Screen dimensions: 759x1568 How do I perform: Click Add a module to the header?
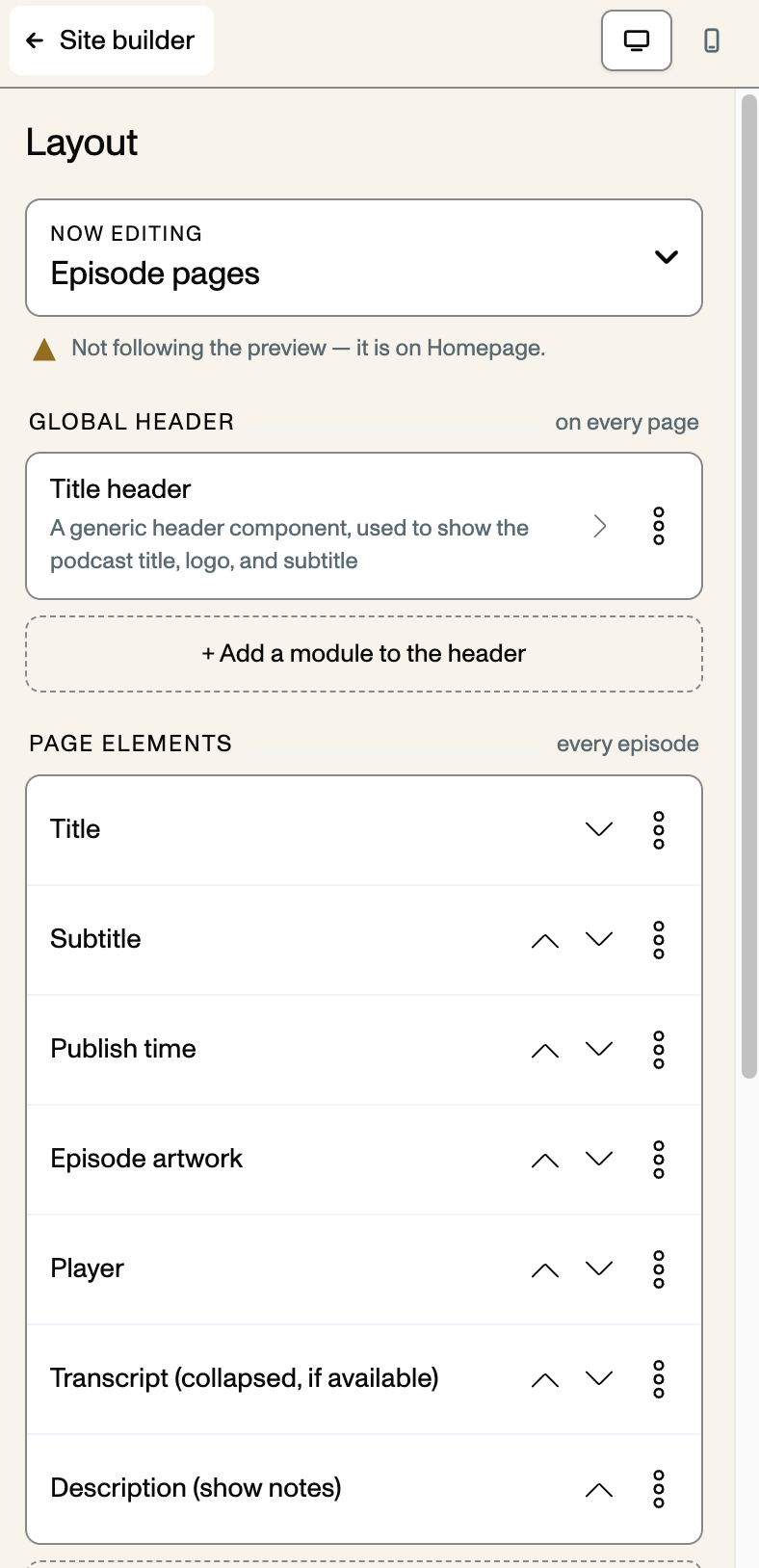364,654
